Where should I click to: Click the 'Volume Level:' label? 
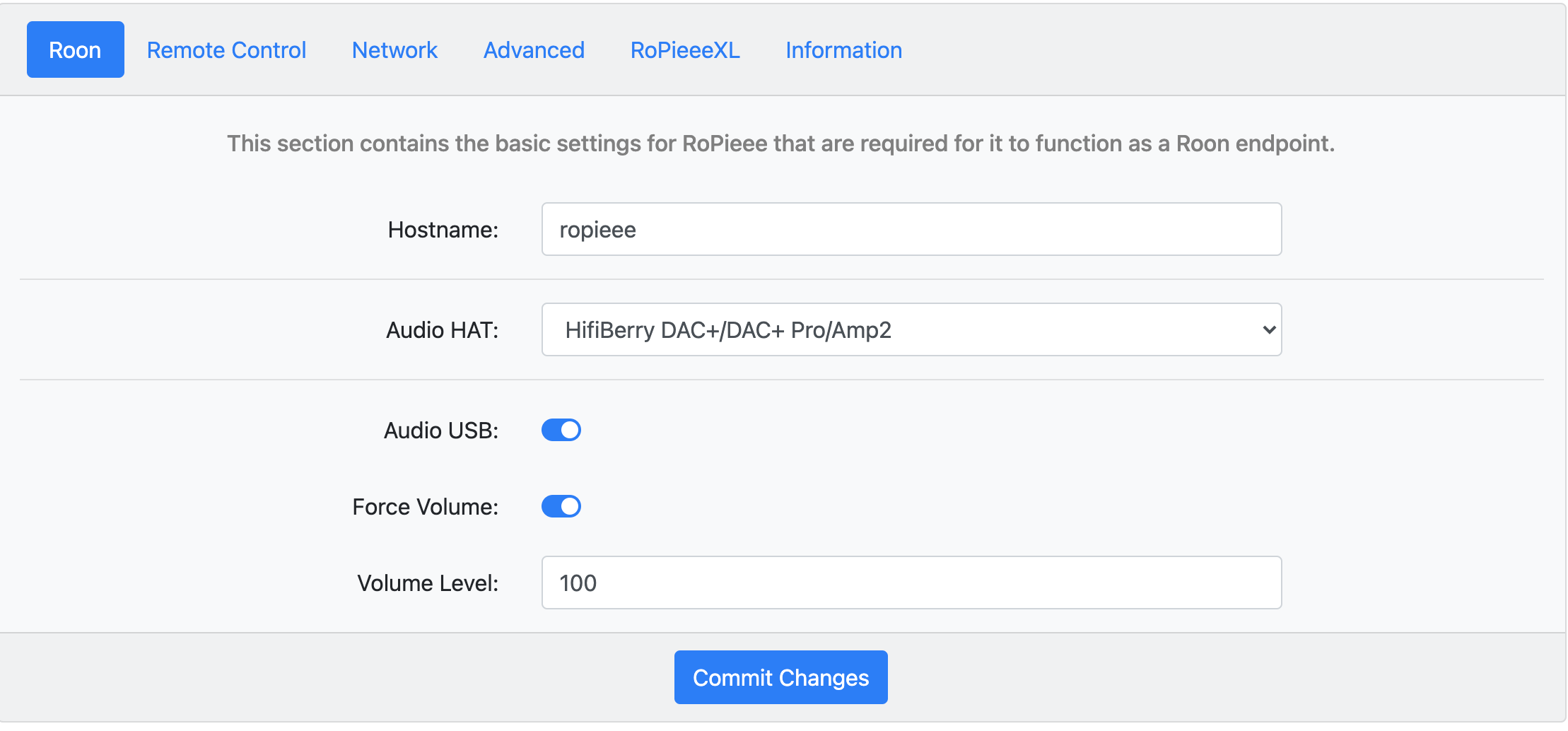[x=428, y=583]
